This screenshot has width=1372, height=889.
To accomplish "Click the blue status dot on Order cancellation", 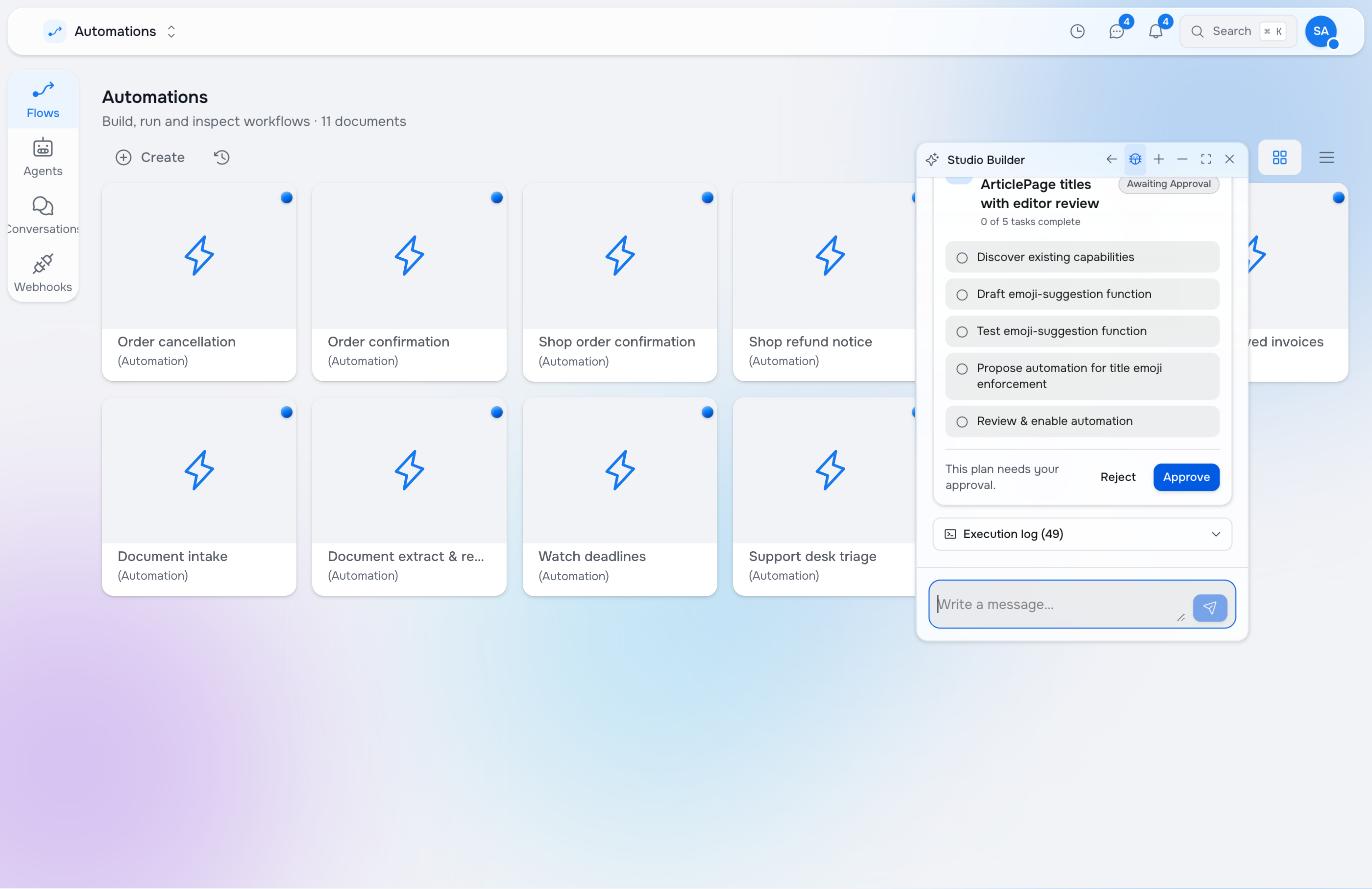I will (287, 197).
